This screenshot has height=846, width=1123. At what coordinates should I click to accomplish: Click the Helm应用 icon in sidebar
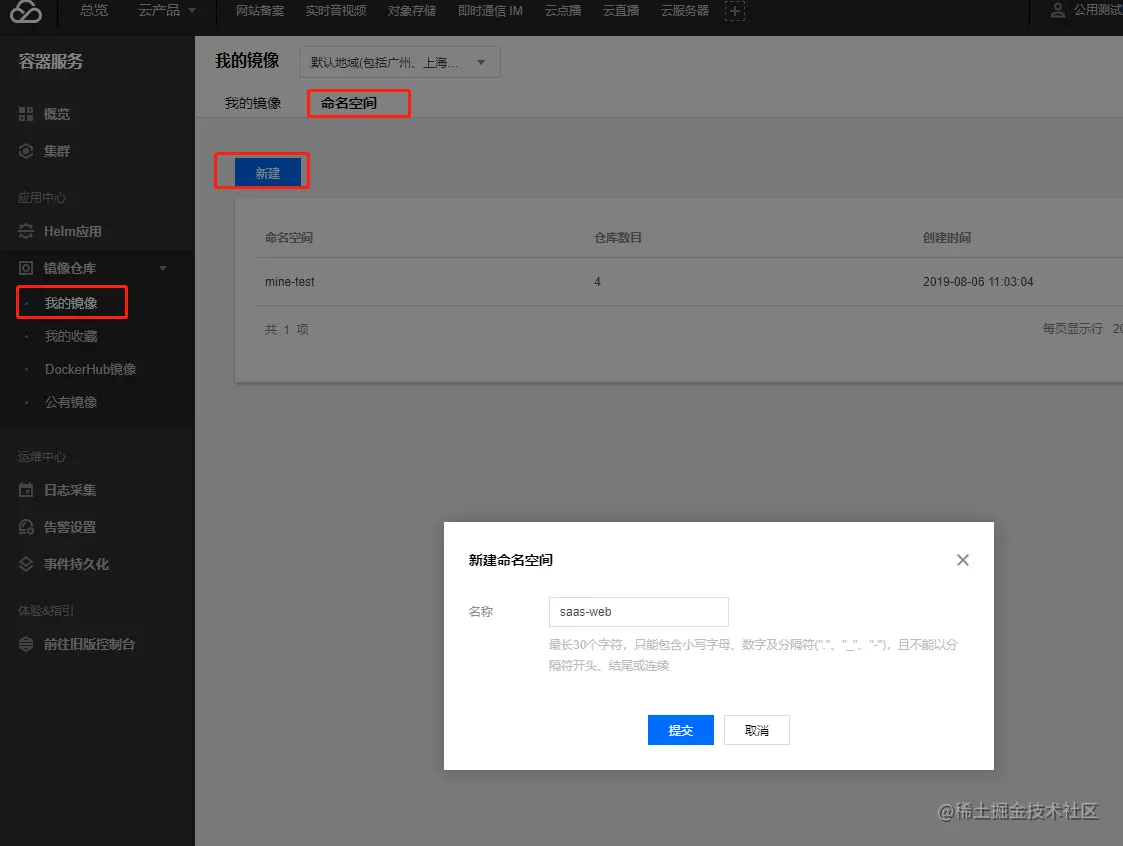point(26,231)
